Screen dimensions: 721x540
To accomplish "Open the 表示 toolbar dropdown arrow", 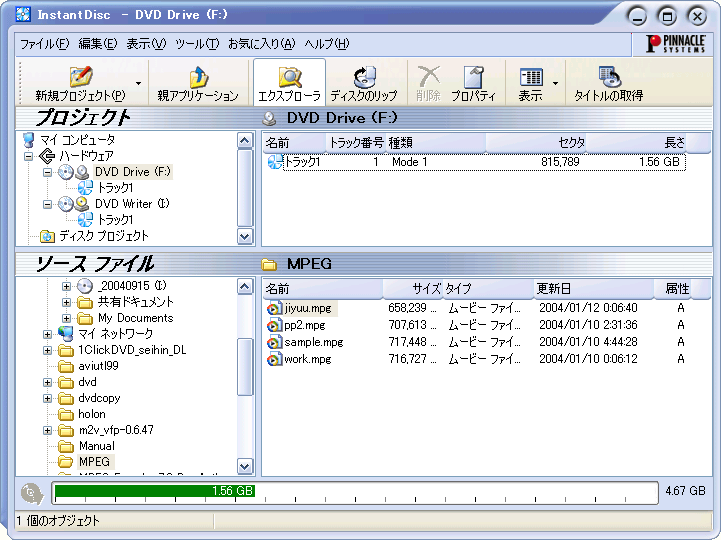I will [x=555, y=84].
